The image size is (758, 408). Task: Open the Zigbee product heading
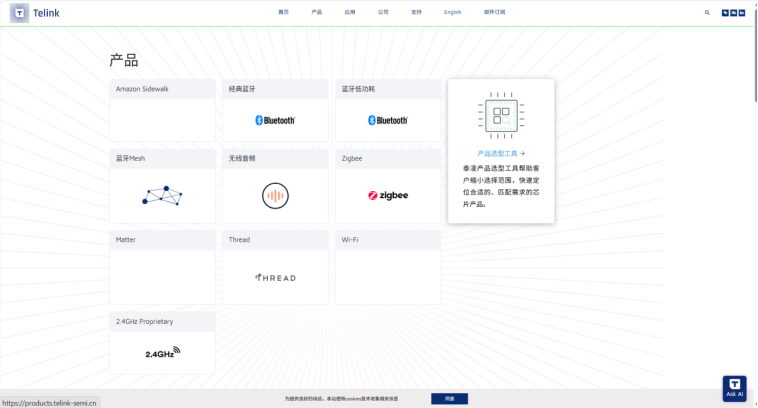point(352,159)
